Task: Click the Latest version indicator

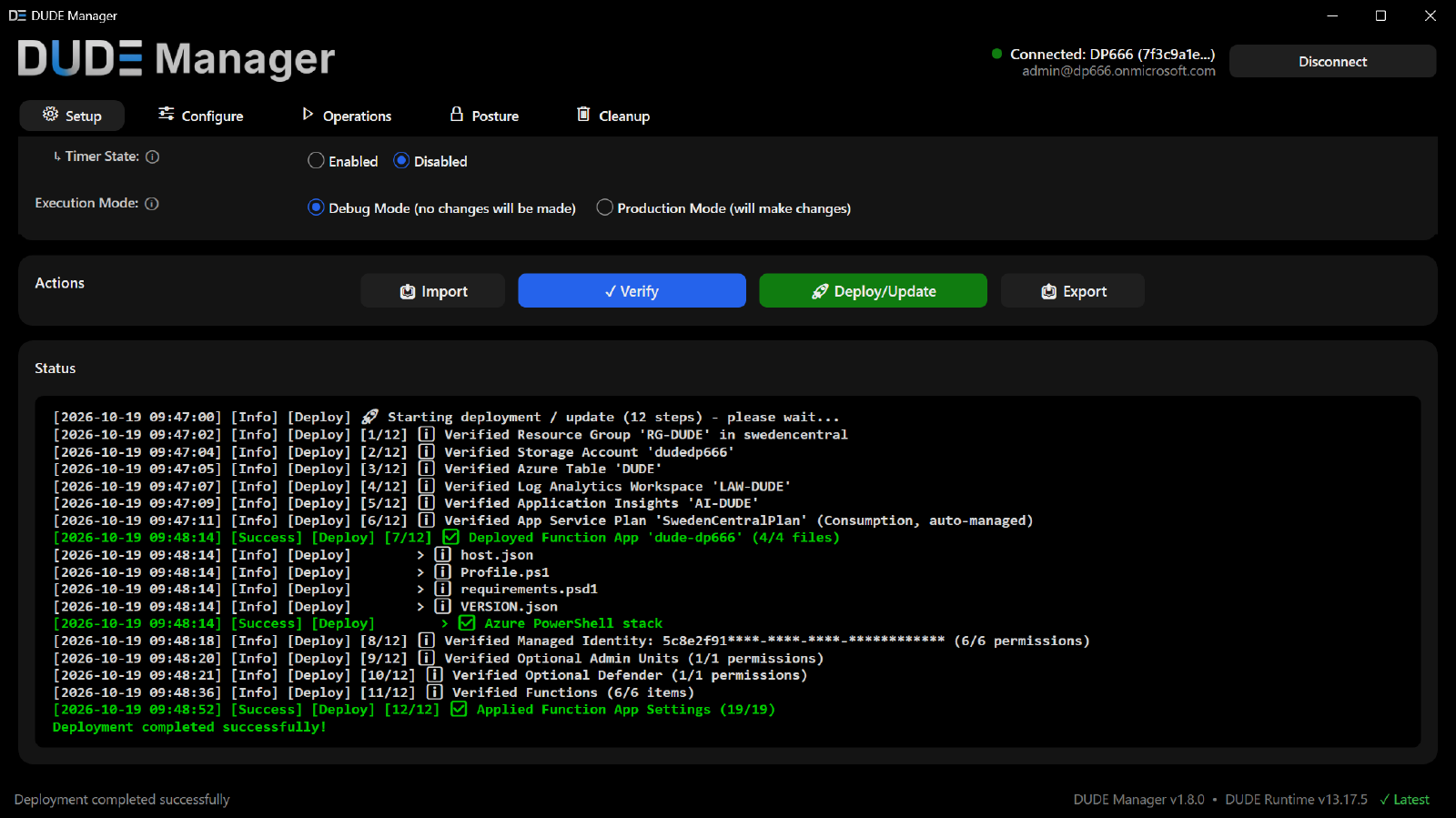Action: tap(1404, 800)
